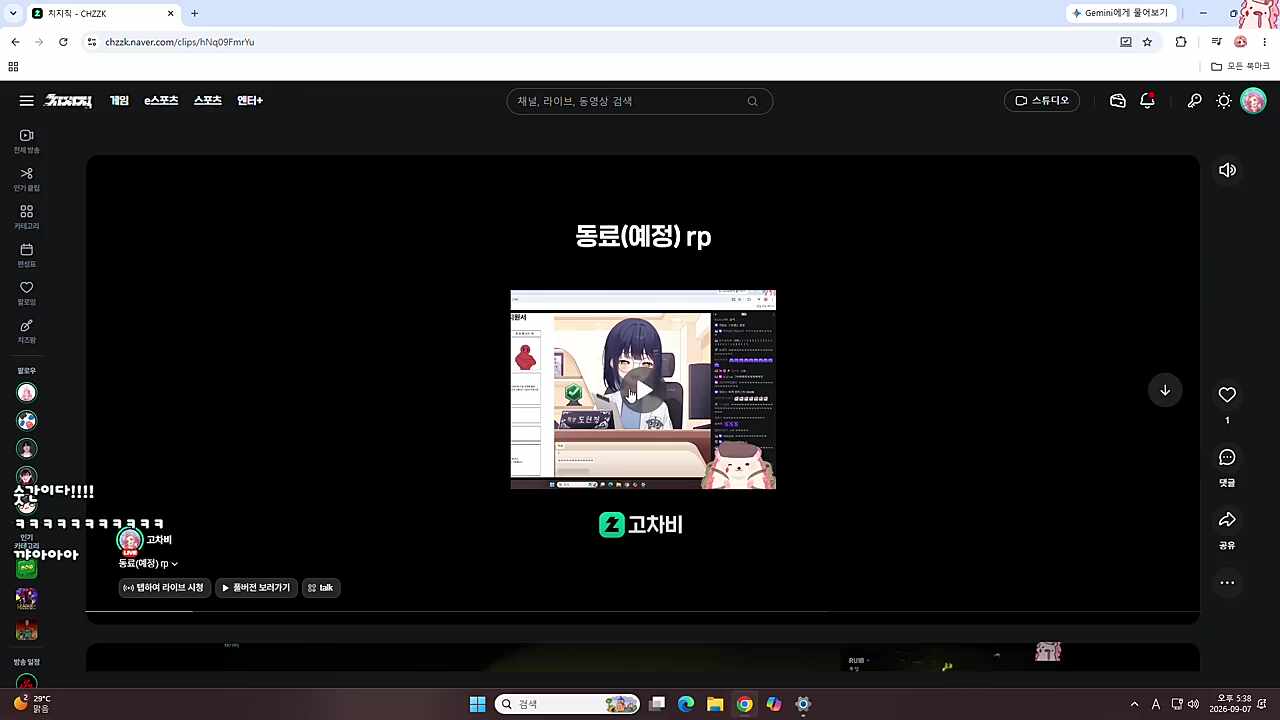
Task: Open the tab search dropdown arrow
Action: (13, 13)
